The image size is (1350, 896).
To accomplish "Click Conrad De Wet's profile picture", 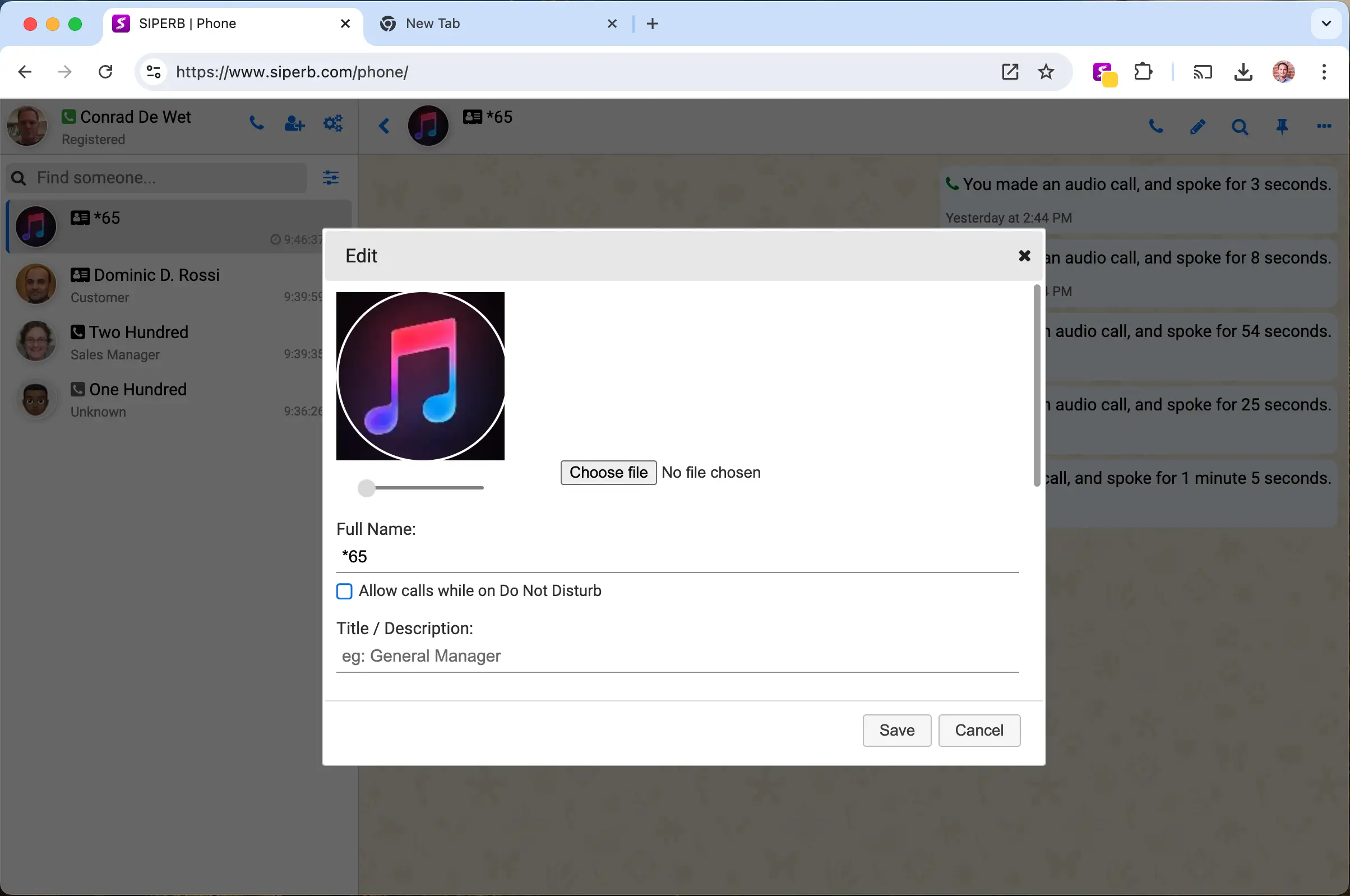I will [x=26, y=126].
